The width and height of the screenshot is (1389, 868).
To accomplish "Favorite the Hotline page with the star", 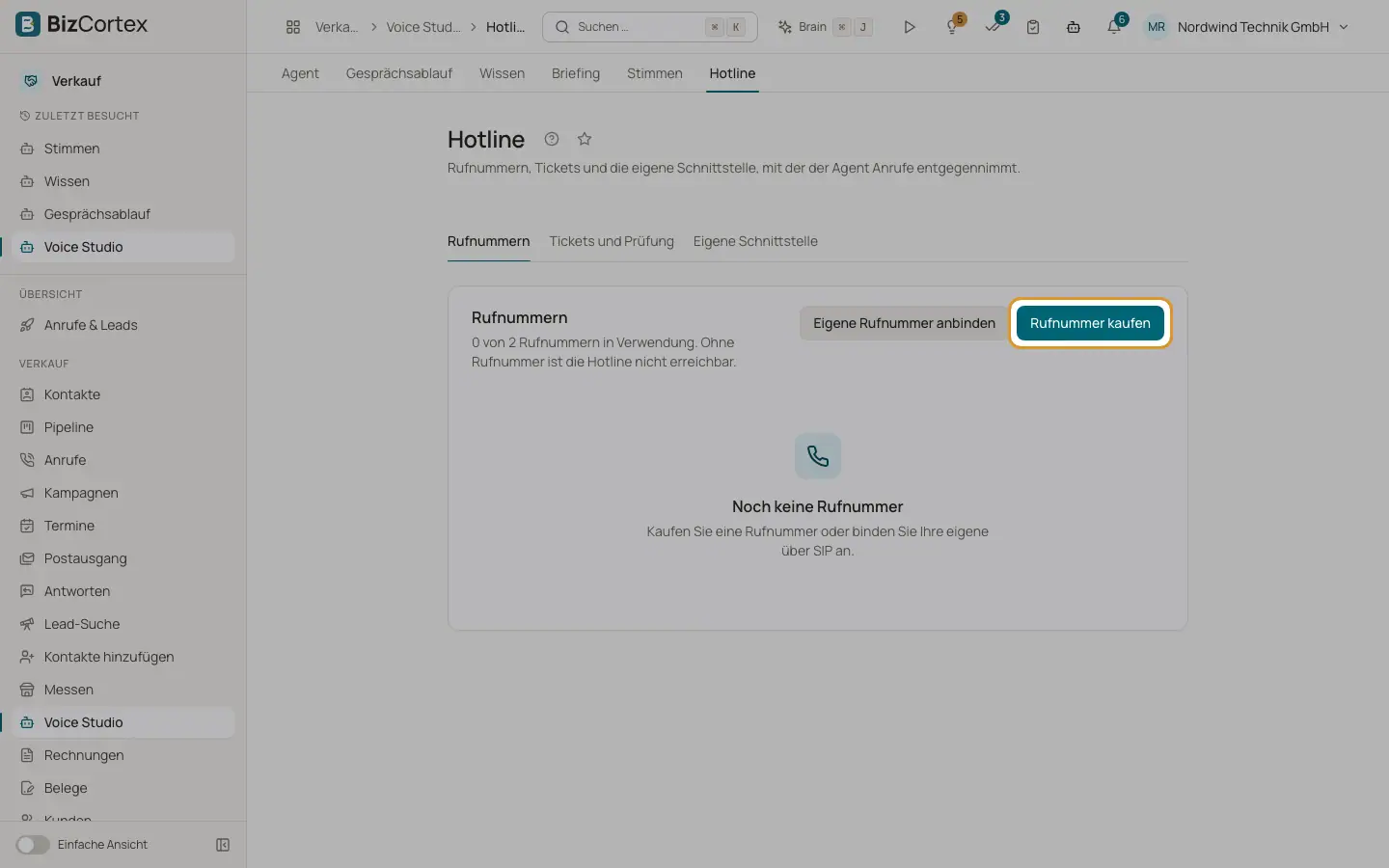I will tap(585, 139).
